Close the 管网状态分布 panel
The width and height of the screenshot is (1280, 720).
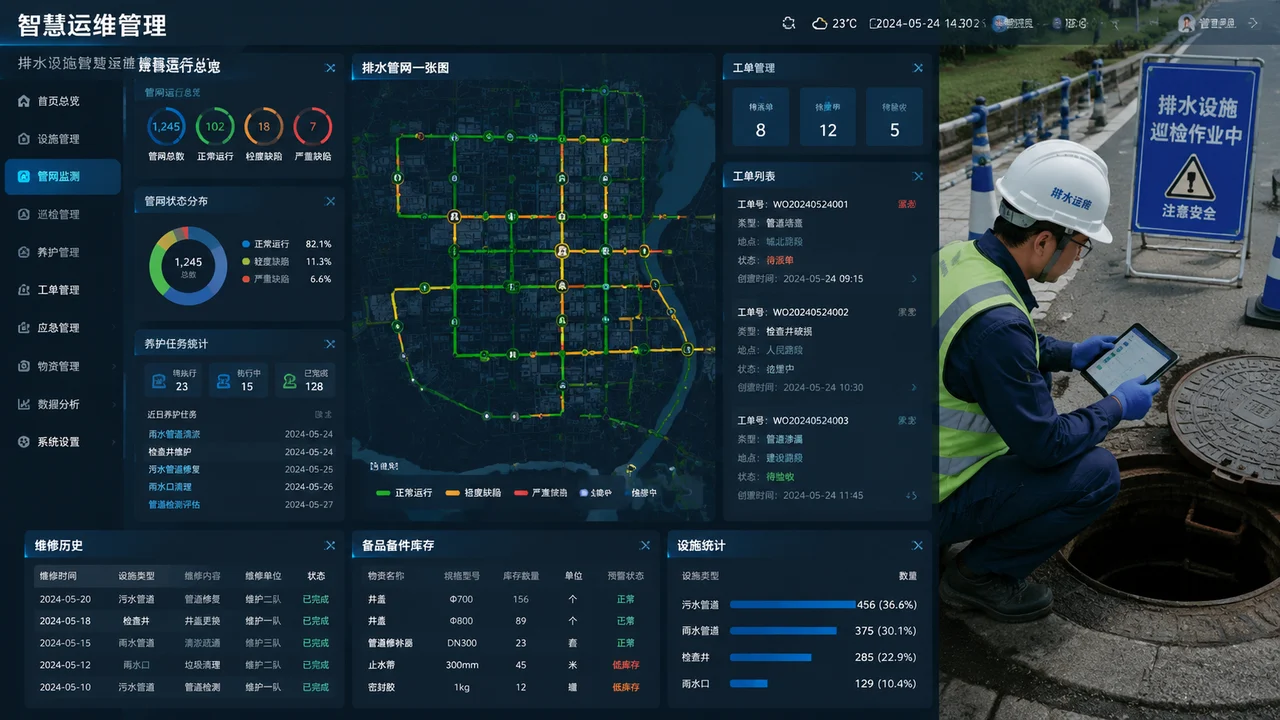click(330, 201)
